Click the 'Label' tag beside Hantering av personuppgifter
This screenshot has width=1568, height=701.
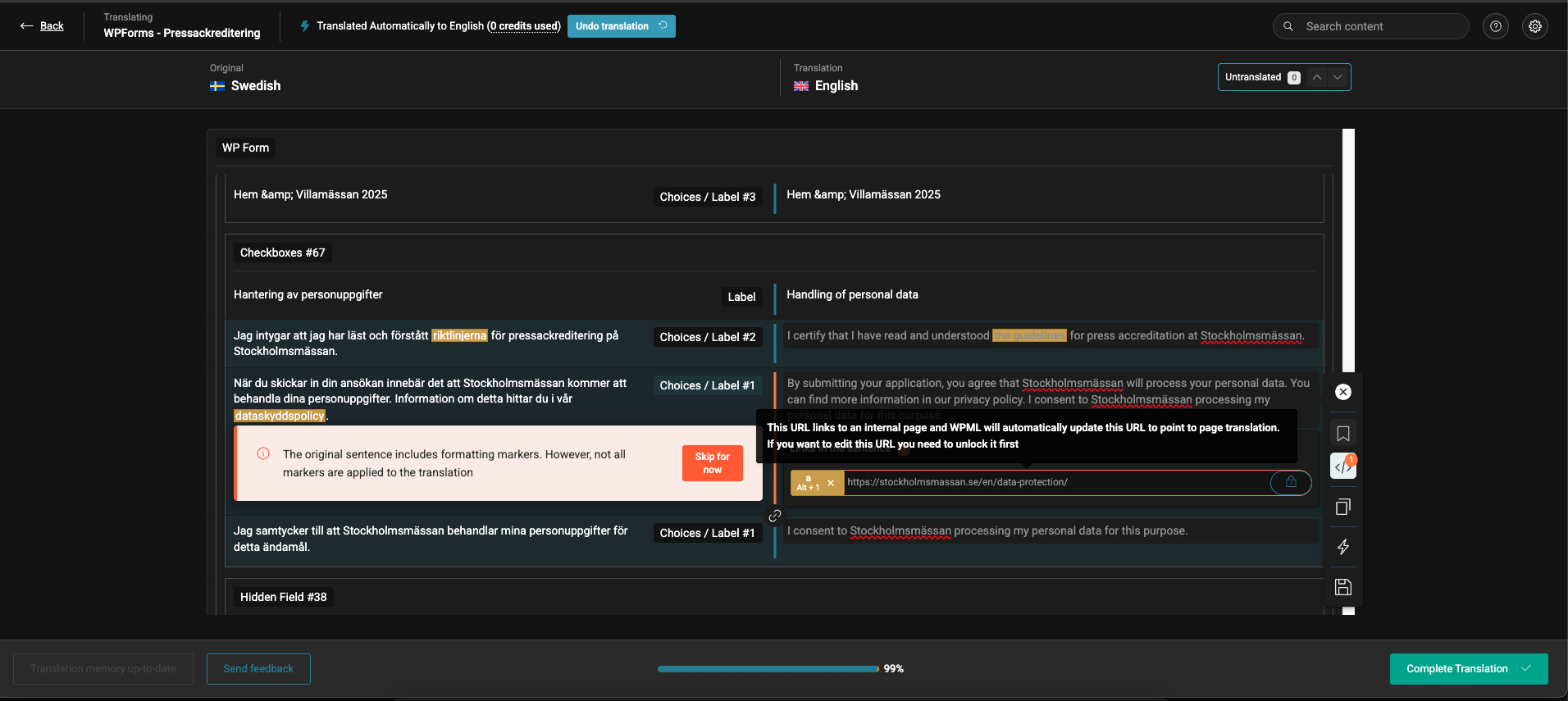click(741, 297)
